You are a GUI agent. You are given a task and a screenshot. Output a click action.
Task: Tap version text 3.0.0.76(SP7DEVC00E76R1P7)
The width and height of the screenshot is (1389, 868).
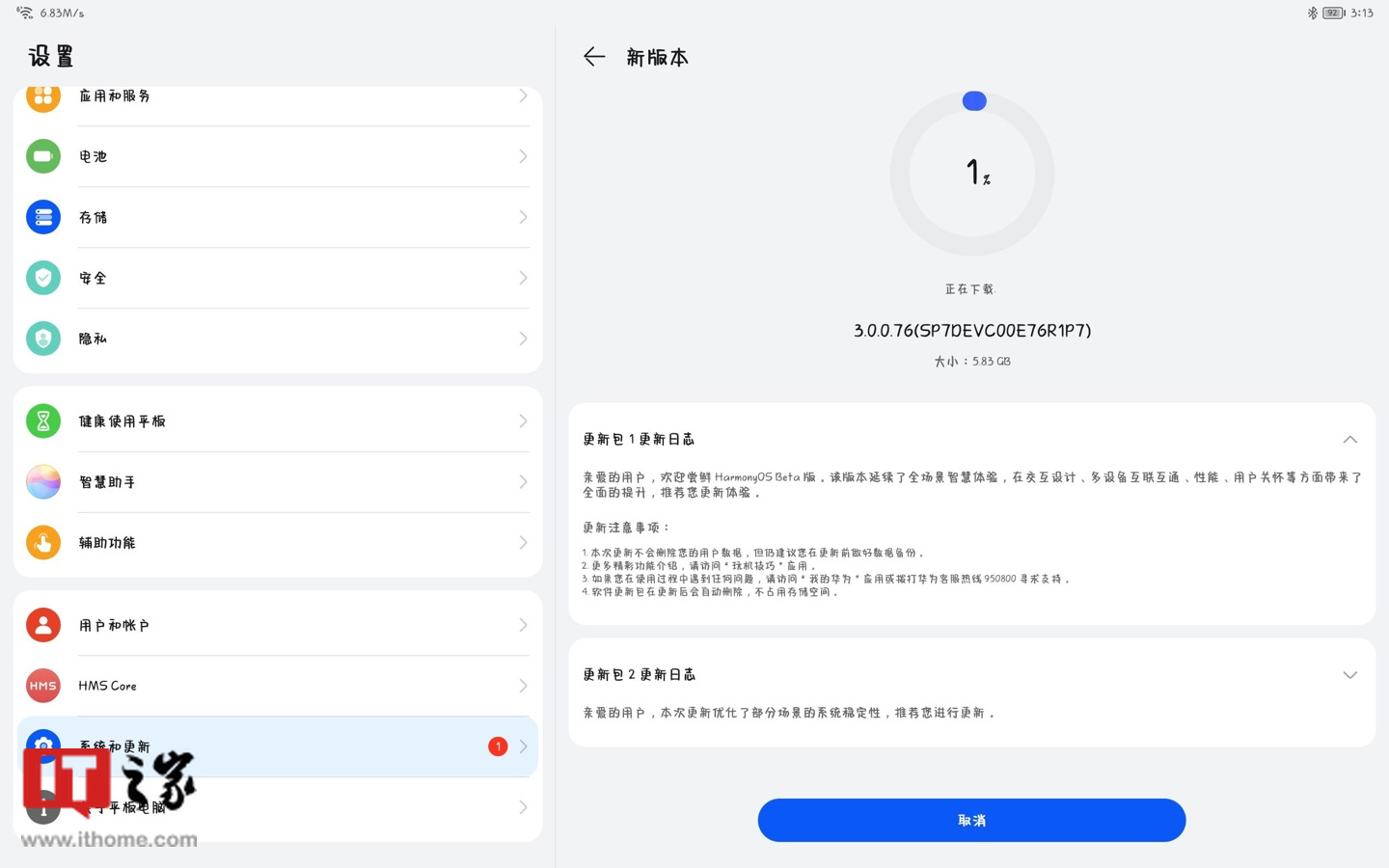[971, 331]
